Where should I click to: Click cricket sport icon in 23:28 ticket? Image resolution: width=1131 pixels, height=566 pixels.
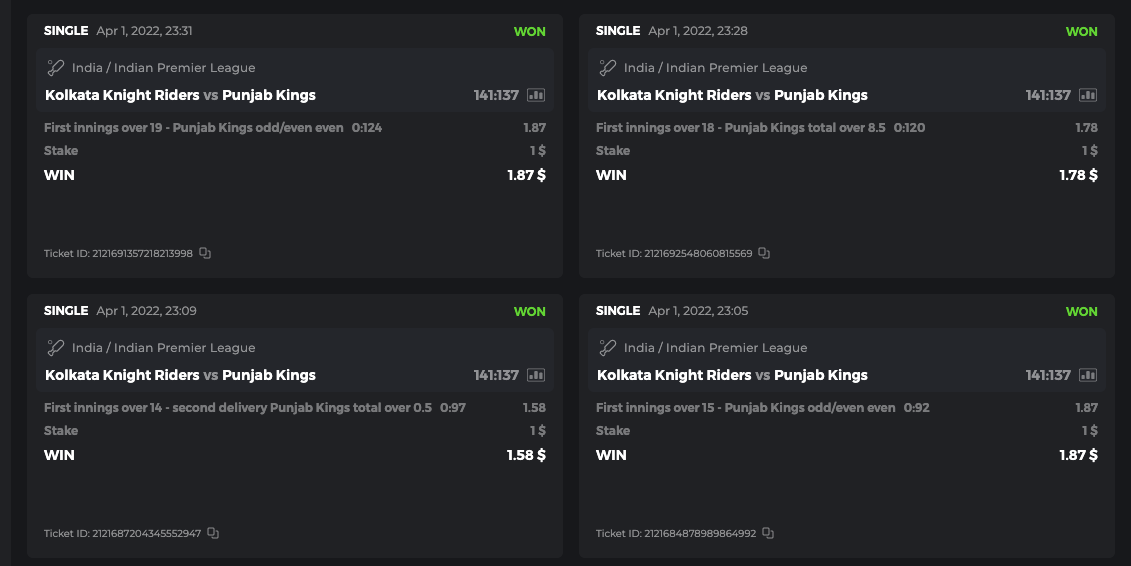pos(608,68)
